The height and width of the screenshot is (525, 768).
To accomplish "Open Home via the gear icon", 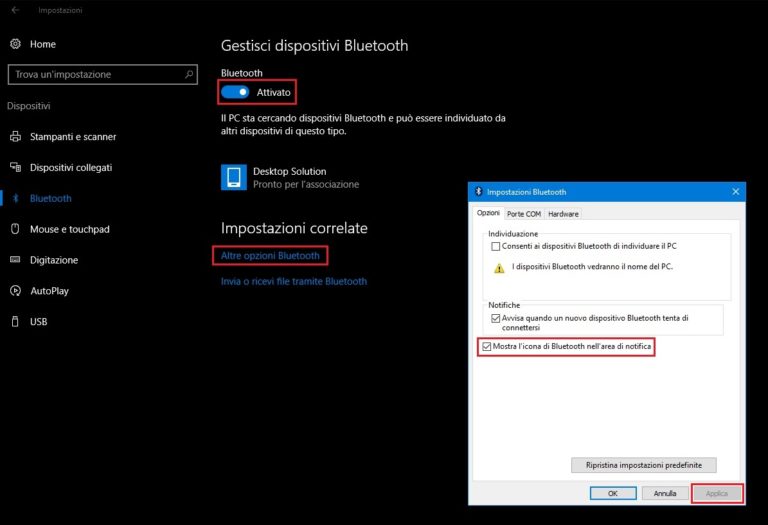I will click(x=15, y=44).
